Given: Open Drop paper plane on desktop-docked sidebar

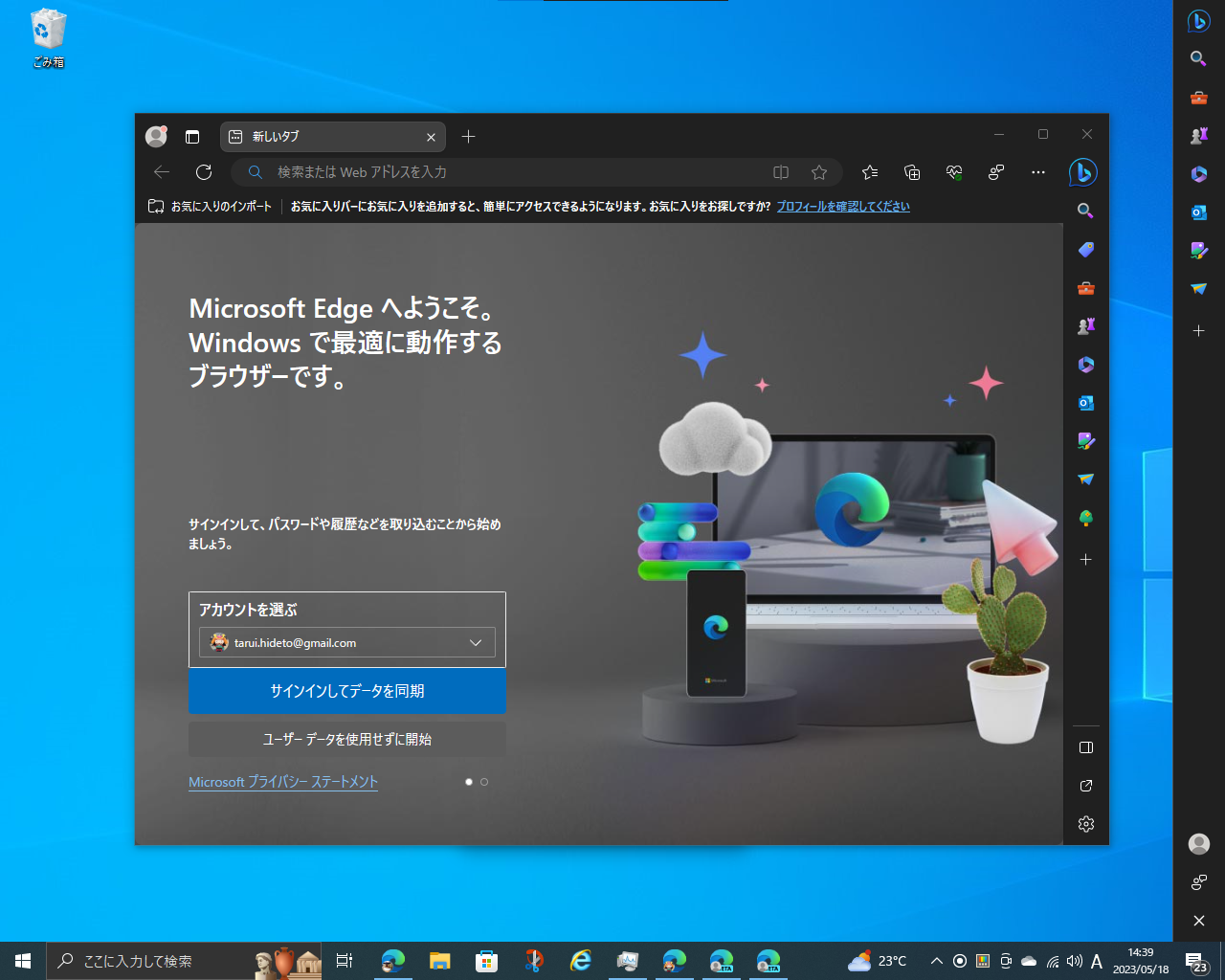Looking at the screenshot, I should pyautogui.click(x=1198, y=289).
